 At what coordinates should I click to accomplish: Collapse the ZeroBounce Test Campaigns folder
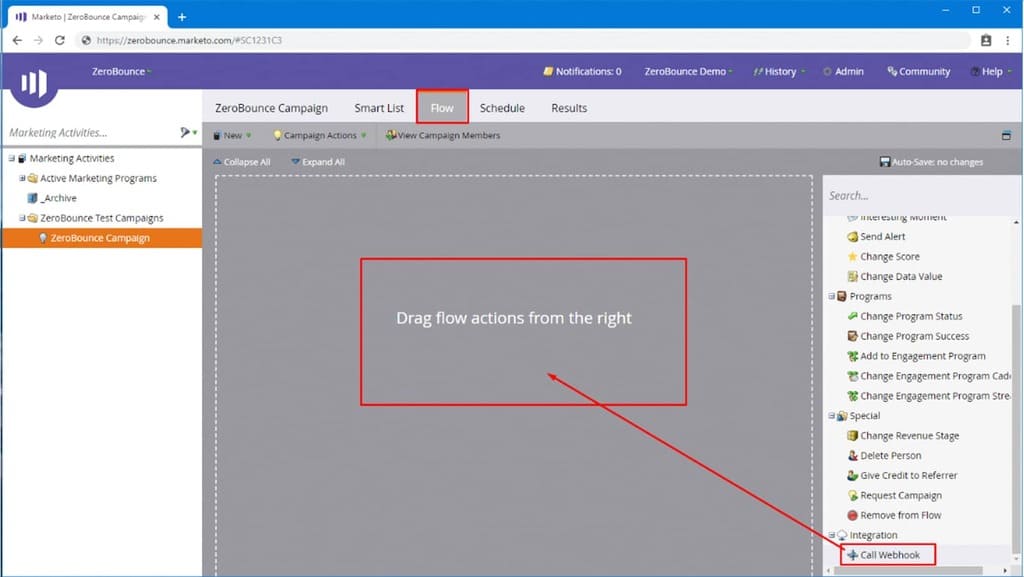point(22,218)
